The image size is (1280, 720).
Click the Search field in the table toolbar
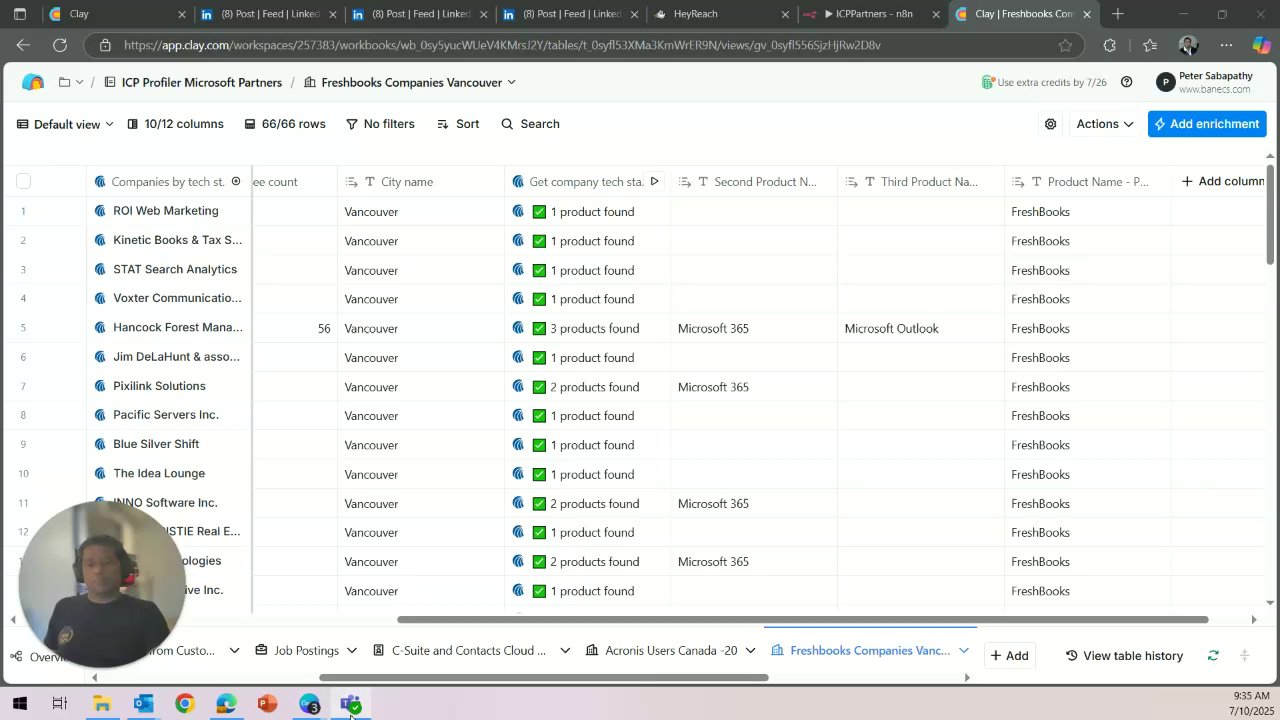(530, 124)
